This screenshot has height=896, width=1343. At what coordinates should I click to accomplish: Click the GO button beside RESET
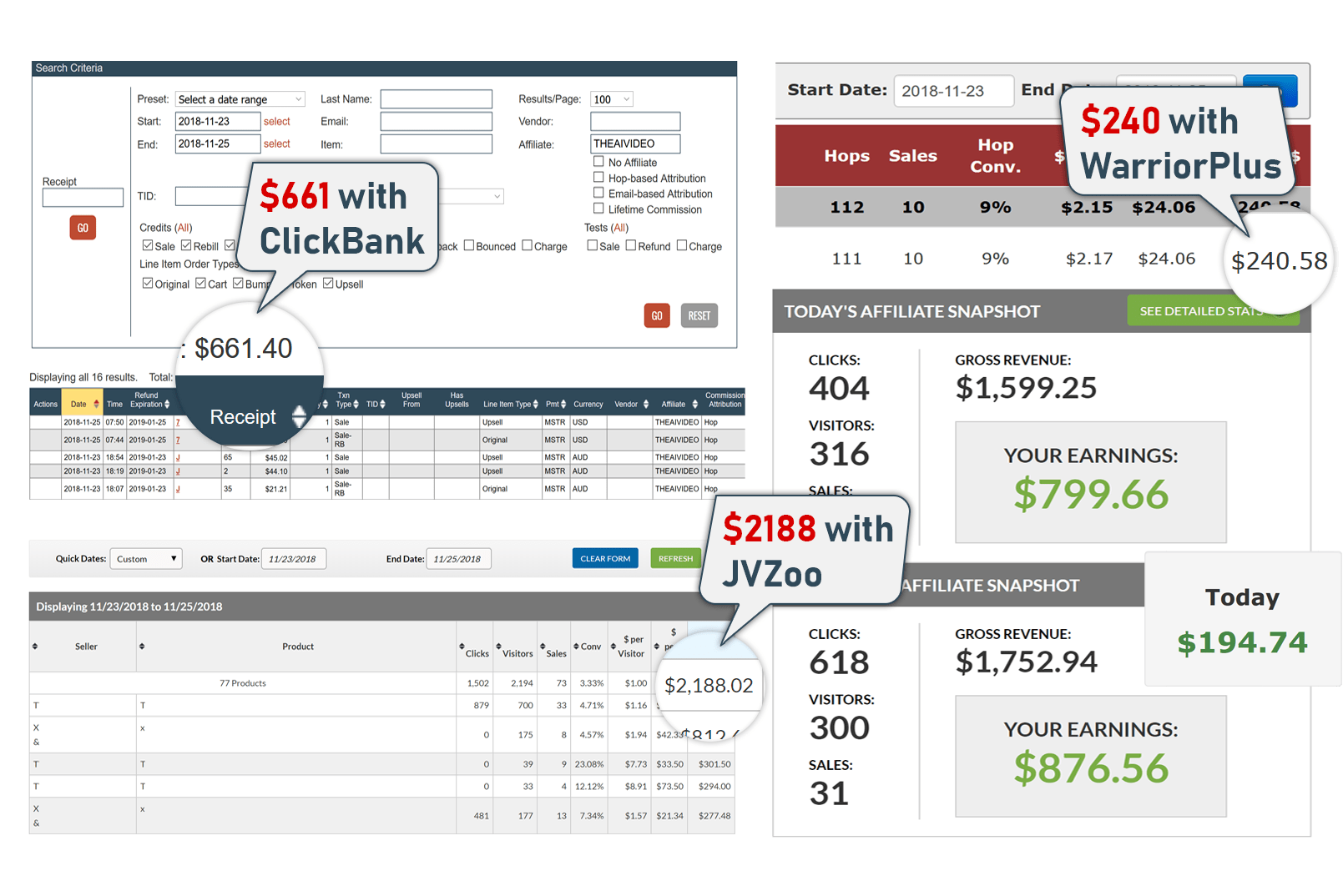[657, 315]
